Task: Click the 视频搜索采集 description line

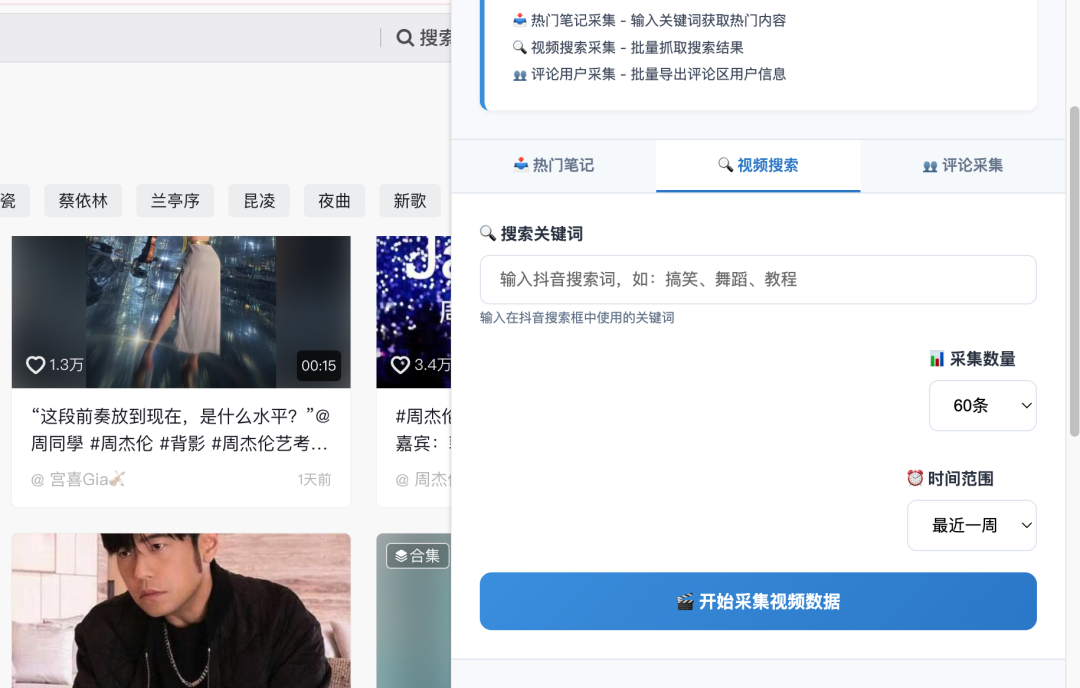Action: click(628, 48)
